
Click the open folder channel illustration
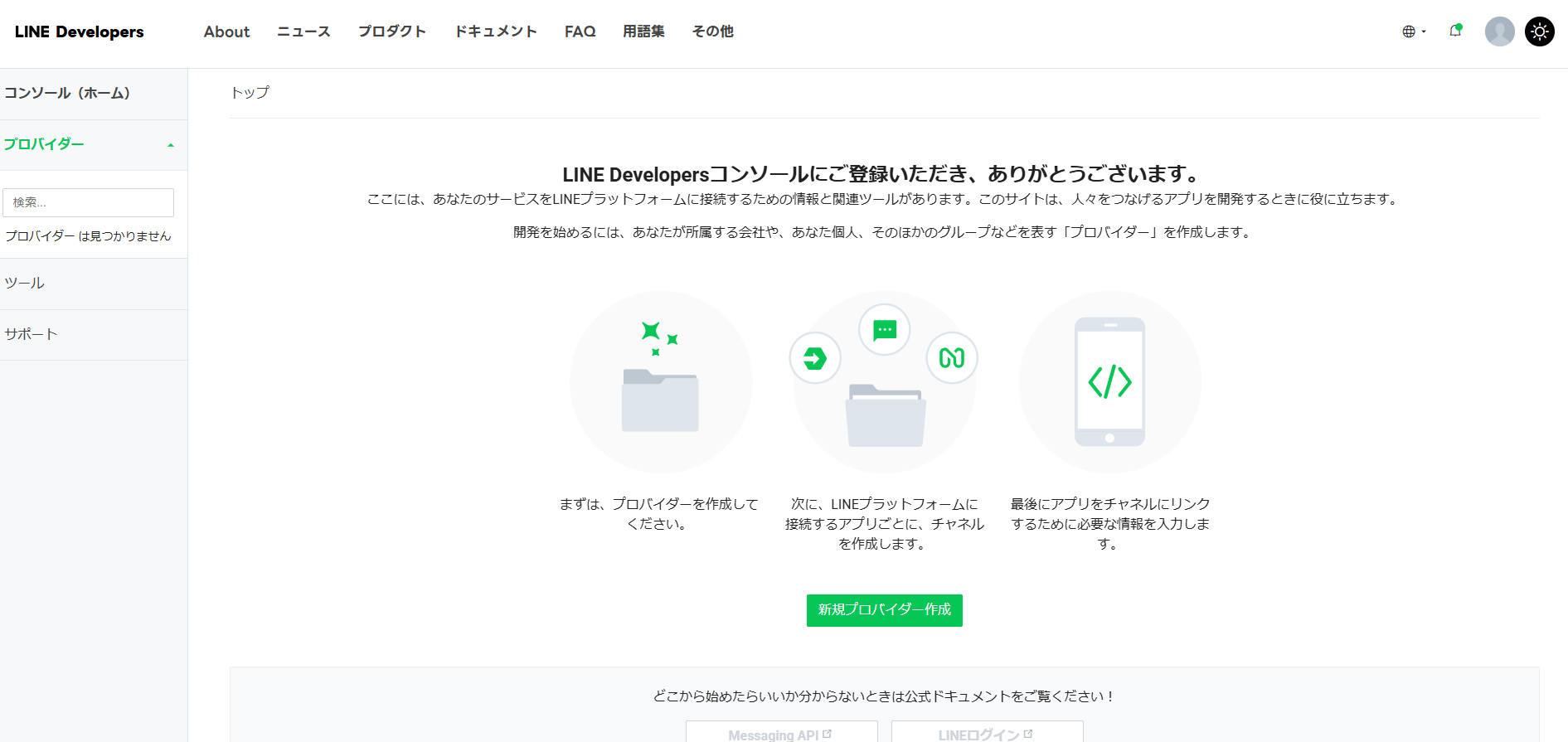pyautogui.click(x=886, y=415)
